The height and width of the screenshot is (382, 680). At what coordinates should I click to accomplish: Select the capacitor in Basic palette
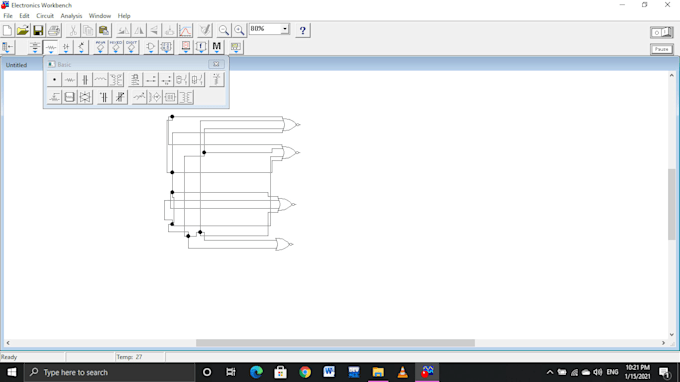pos(85,80)
